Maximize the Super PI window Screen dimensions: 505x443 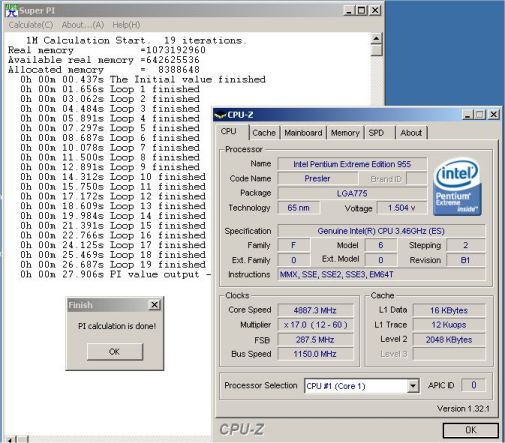tap(361, 11)
